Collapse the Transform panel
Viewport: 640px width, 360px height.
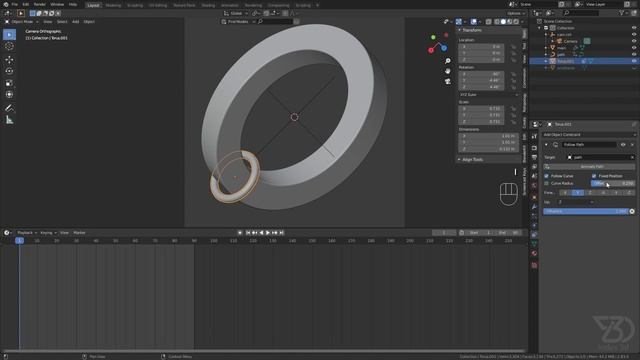pos(460,30)
